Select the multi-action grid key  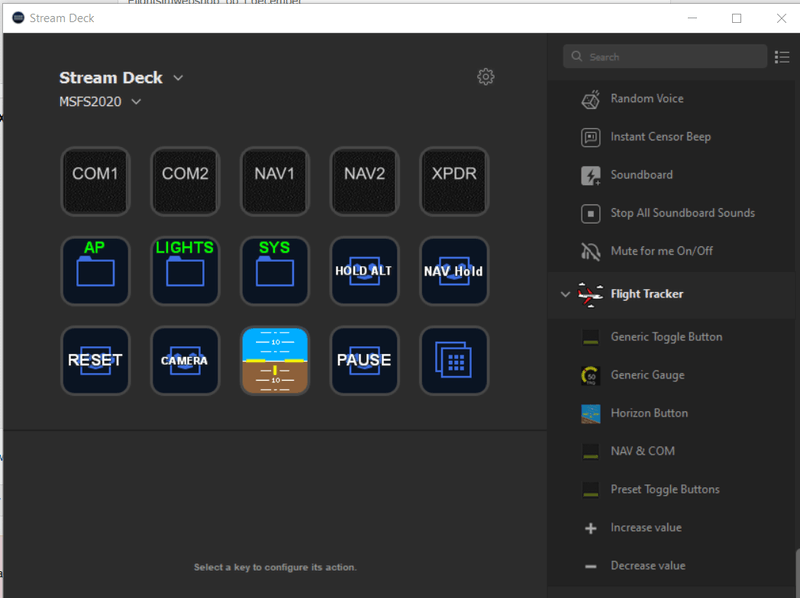pyautogui.click(x=454, y=361)
